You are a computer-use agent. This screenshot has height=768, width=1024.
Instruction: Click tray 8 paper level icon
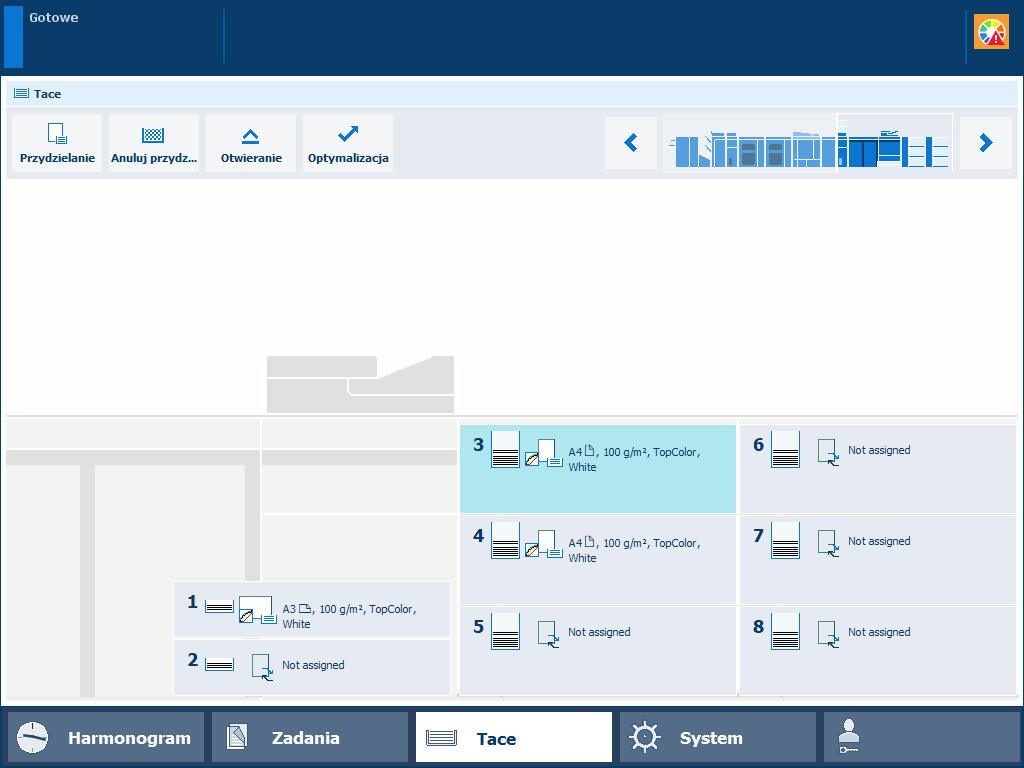[x=786, y=631]
